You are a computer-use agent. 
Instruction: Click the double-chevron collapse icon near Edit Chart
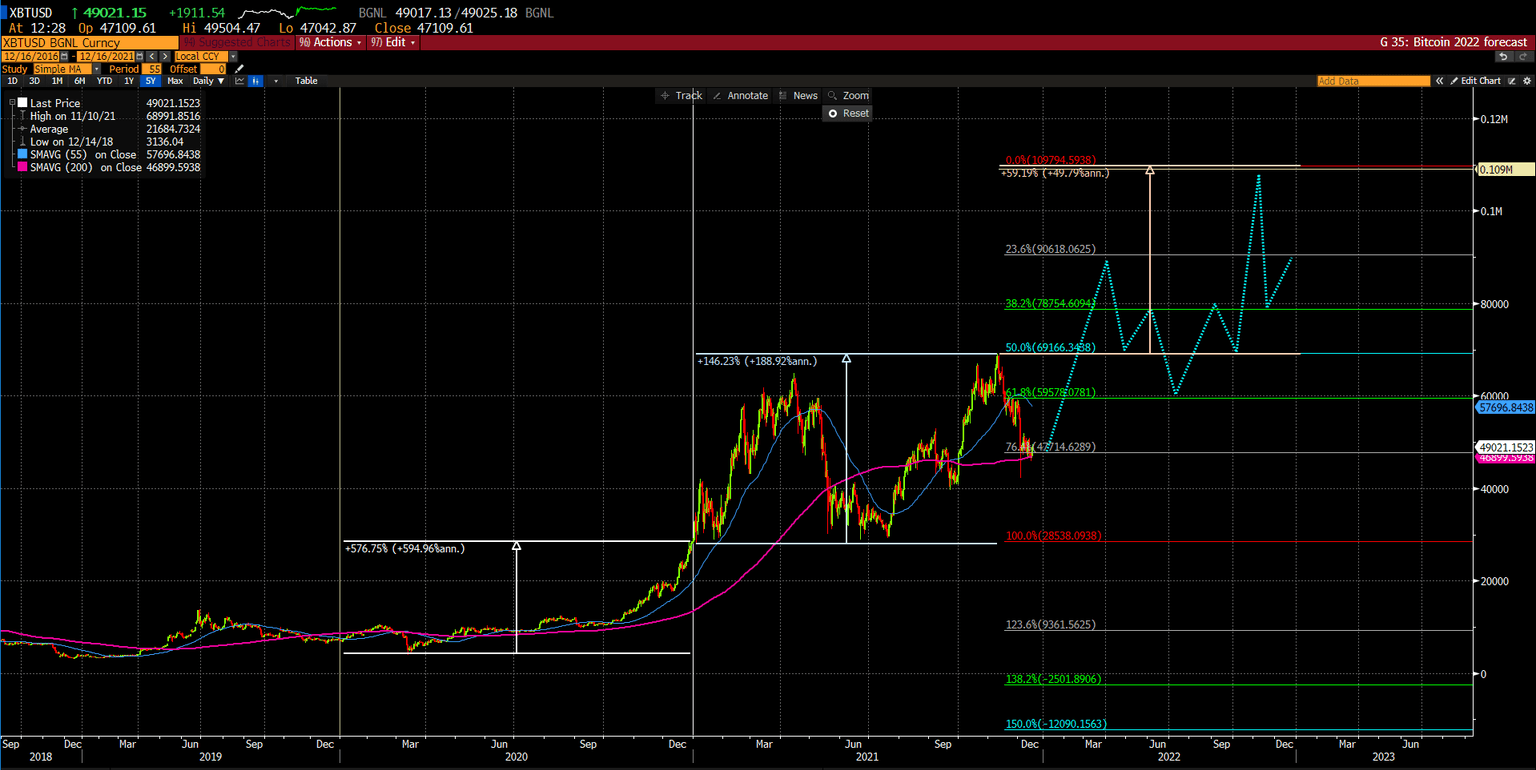(x=1440, y=81)
